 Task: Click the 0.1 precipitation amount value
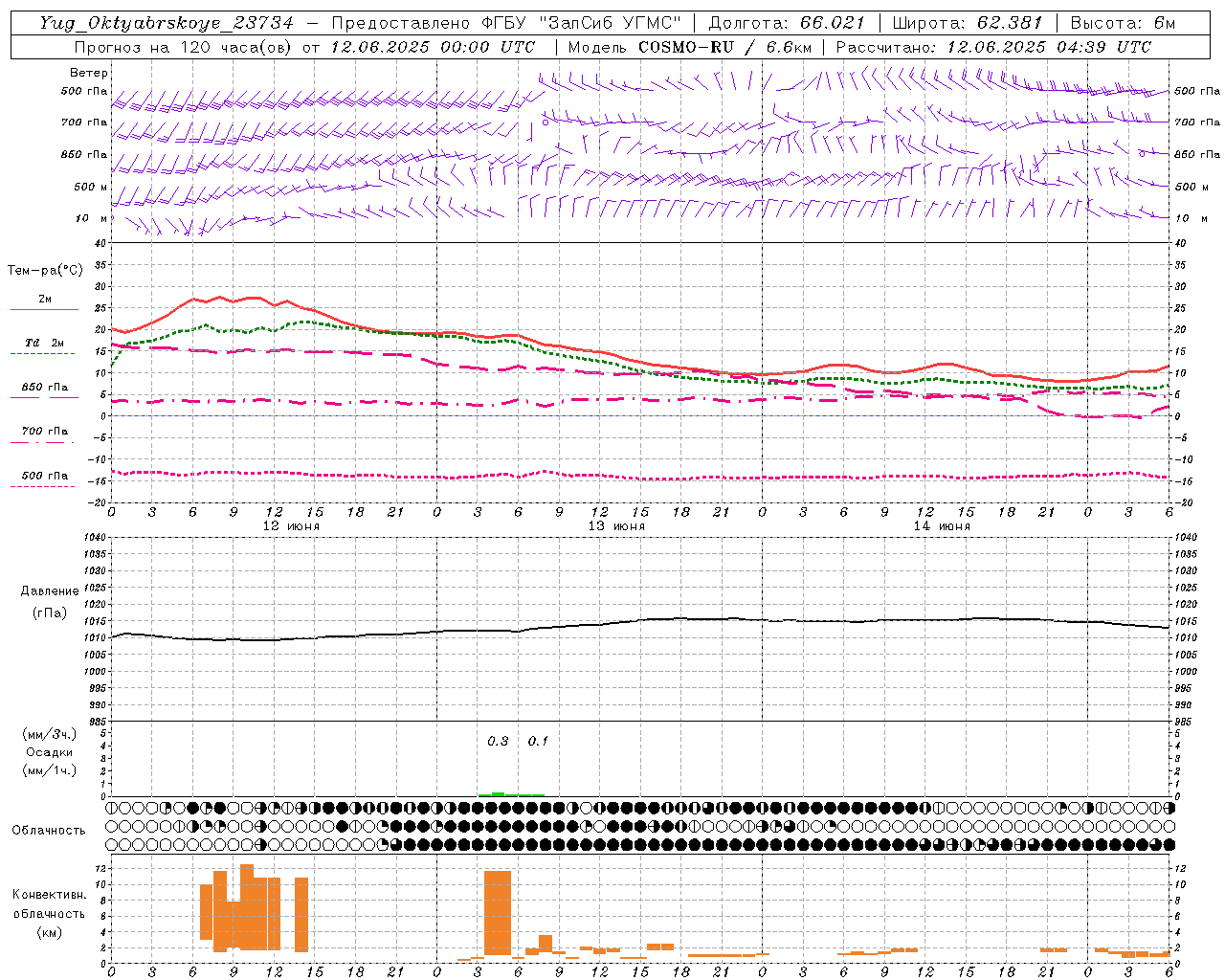[x=538, y=742]
